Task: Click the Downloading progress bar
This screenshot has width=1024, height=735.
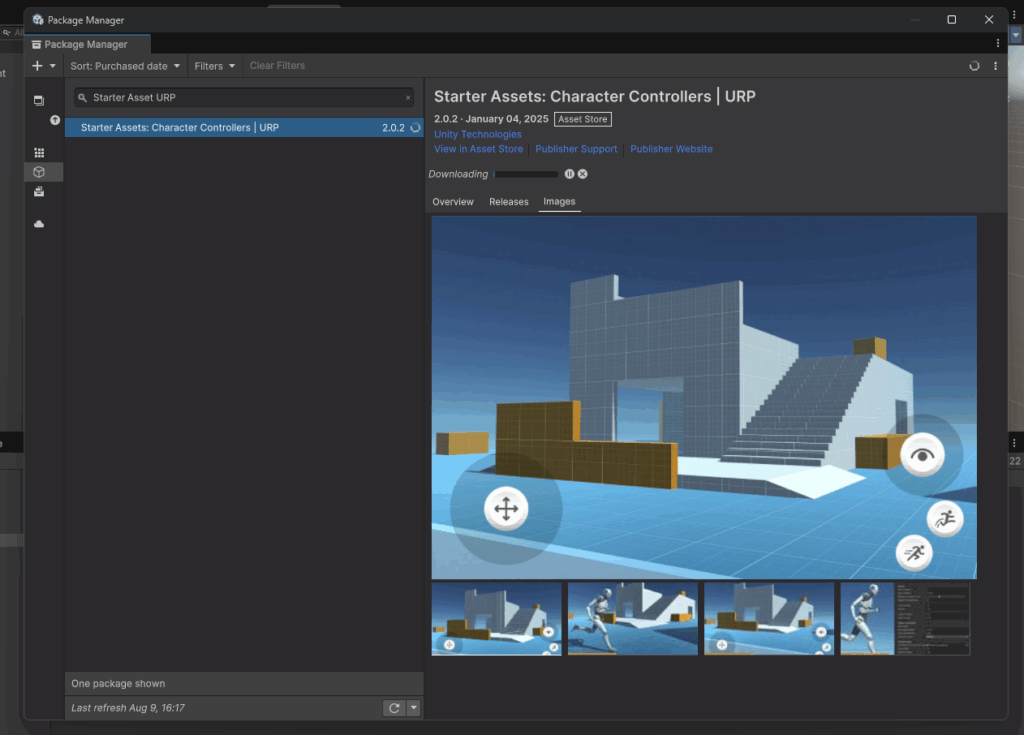Action: click(x=526, y=174)
